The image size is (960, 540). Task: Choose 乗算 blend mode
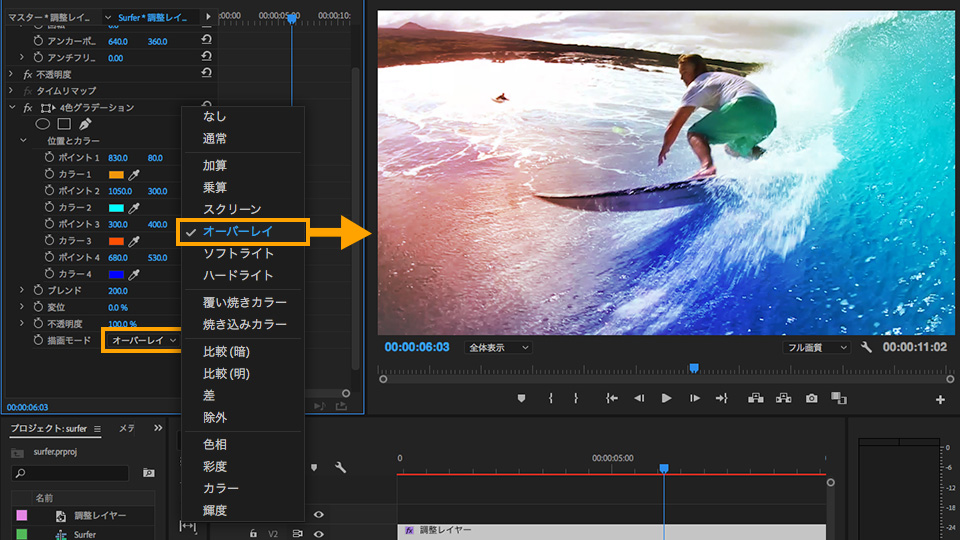click(x=243, y=187)
